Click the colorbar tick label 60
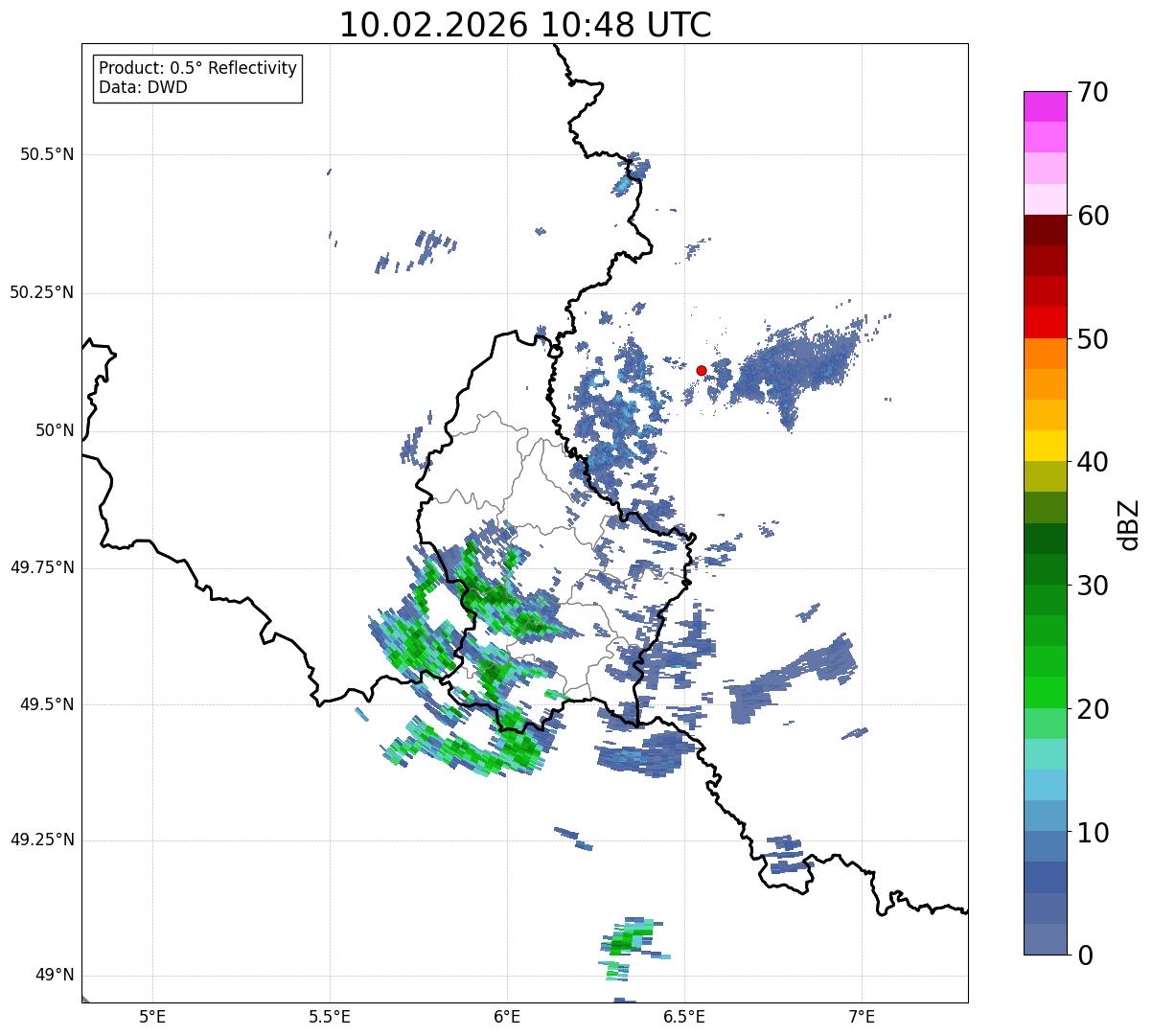 point(1092,216)
